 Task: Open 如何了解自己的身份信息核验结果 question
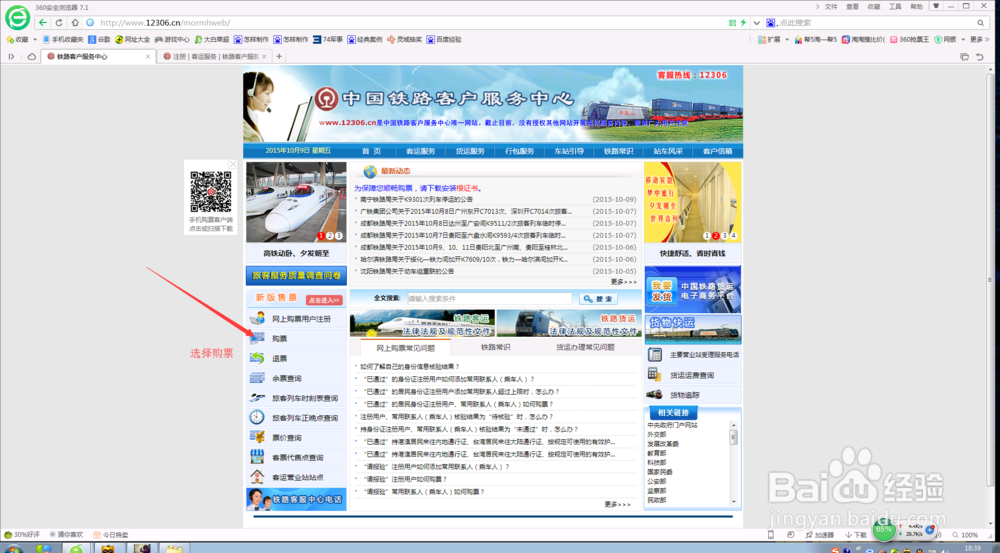(409, 367)
